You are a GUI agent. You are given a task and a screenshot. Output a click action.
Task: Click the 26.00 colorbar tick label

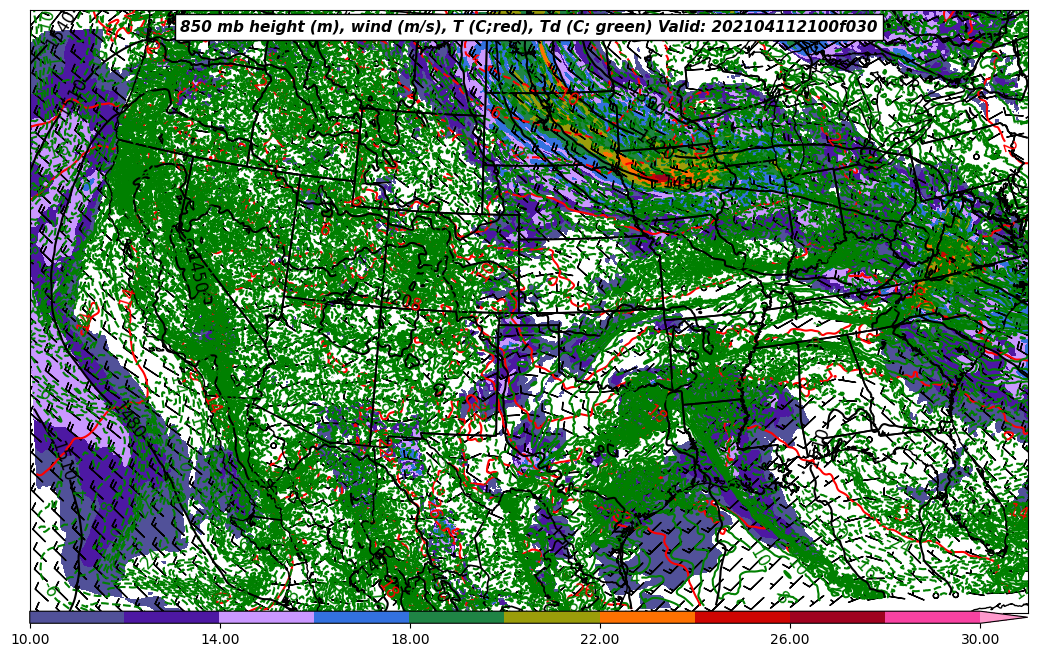pyautogui.click(x=790, y=640)
